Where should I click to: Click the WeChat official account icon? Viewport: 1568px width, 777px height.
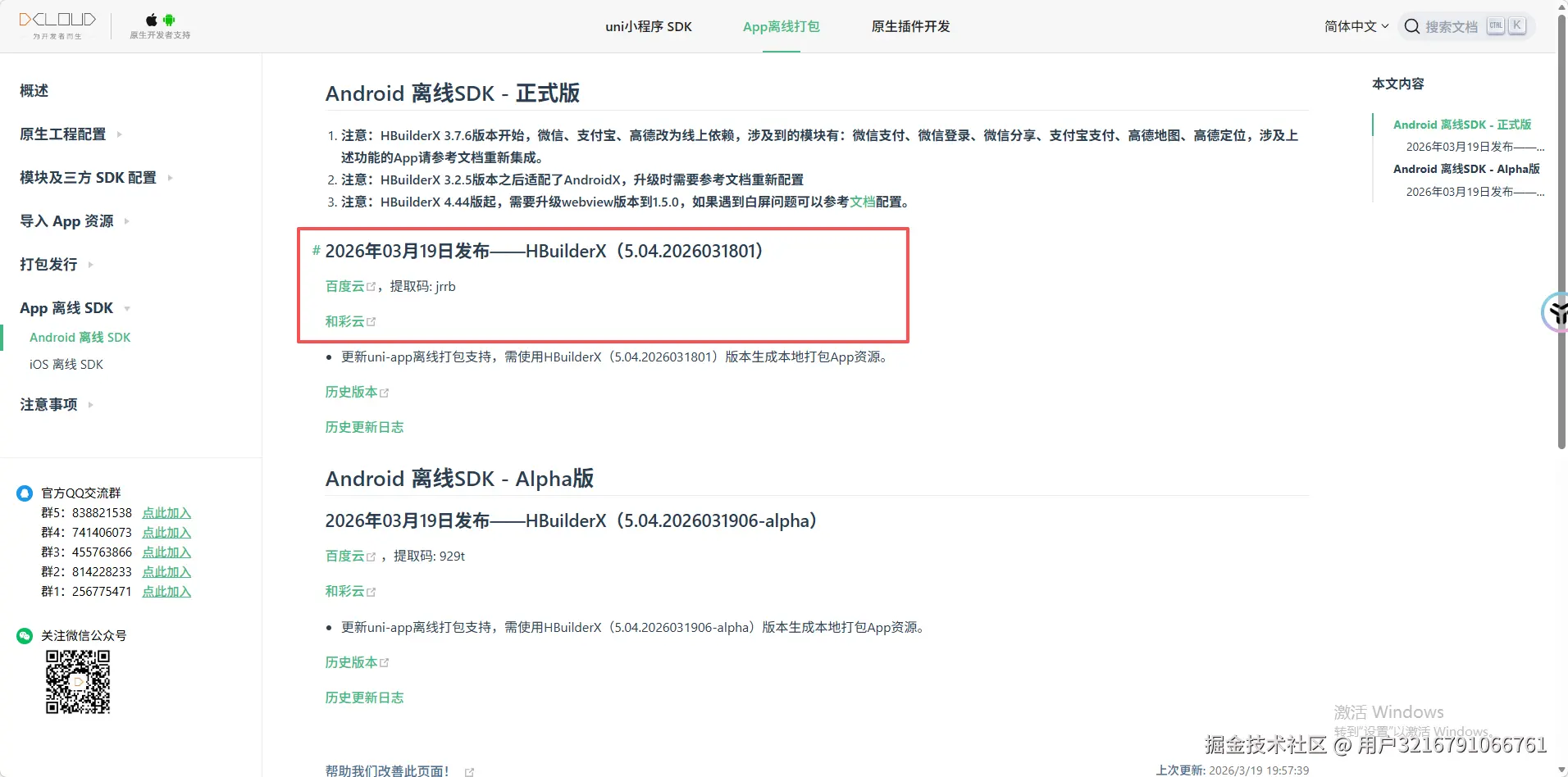pos(25,636)
